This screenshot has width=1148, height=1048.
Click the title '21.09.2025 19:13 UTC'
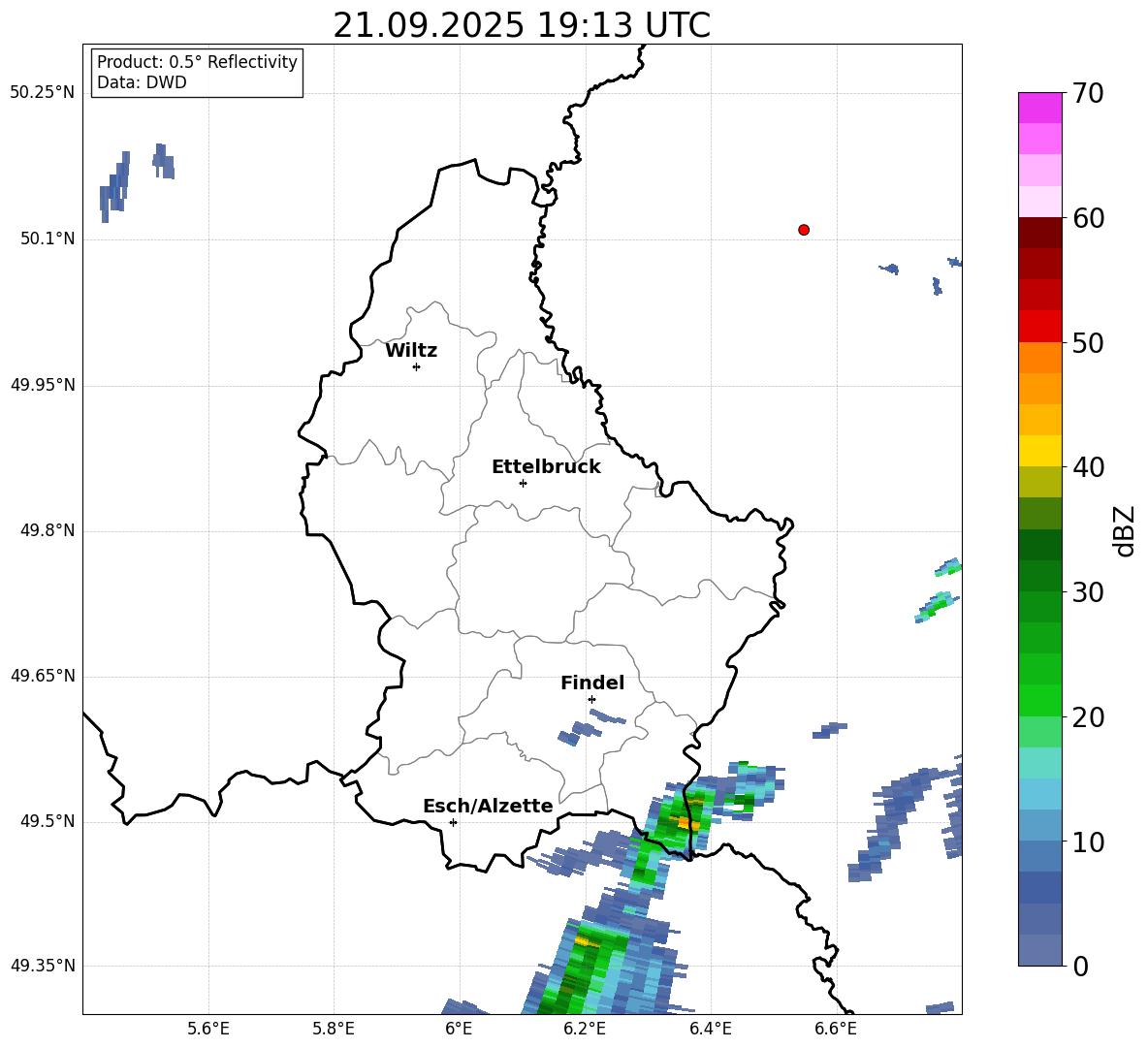pos(522,25)
